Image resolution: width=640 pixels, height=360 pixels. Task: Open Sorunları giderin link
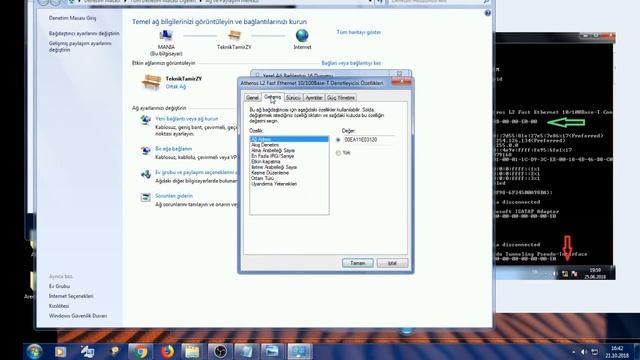173,196
